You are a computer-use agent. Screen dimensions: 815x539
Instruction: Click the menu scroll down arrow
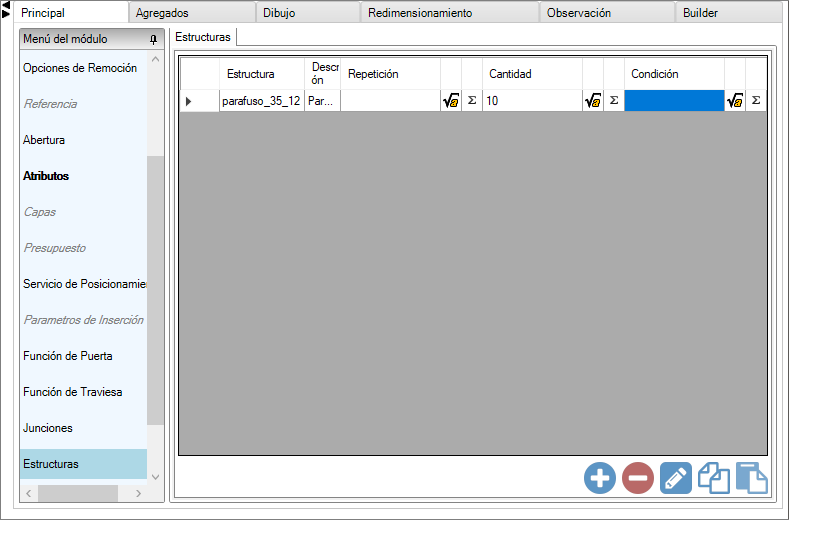tap(155, 477)
